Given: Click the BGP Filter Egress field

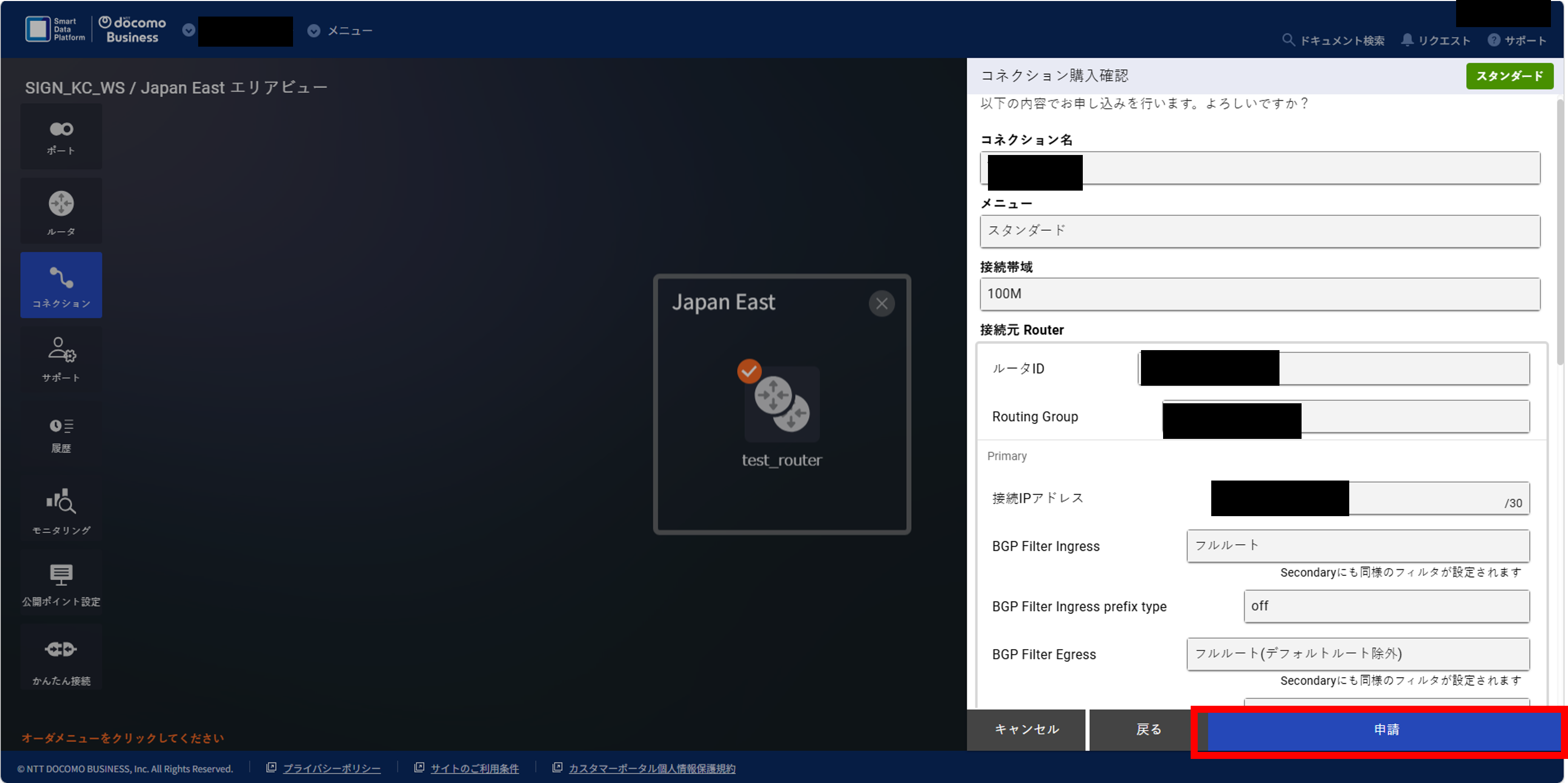Looking at the screenshot, I should (1358, 654).
